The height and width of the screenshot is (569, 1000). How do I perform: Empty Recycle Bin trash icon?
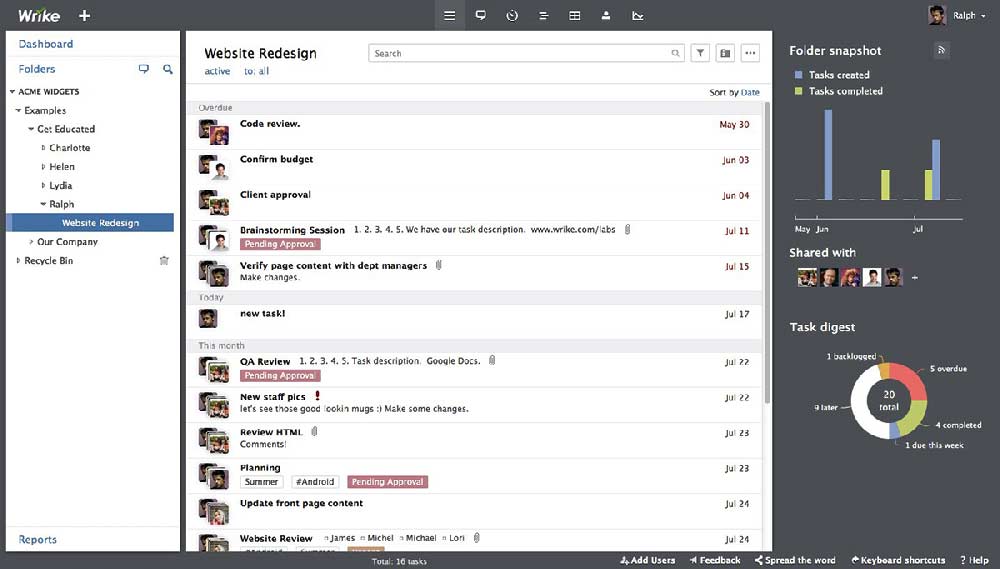[x=164, y=260]
